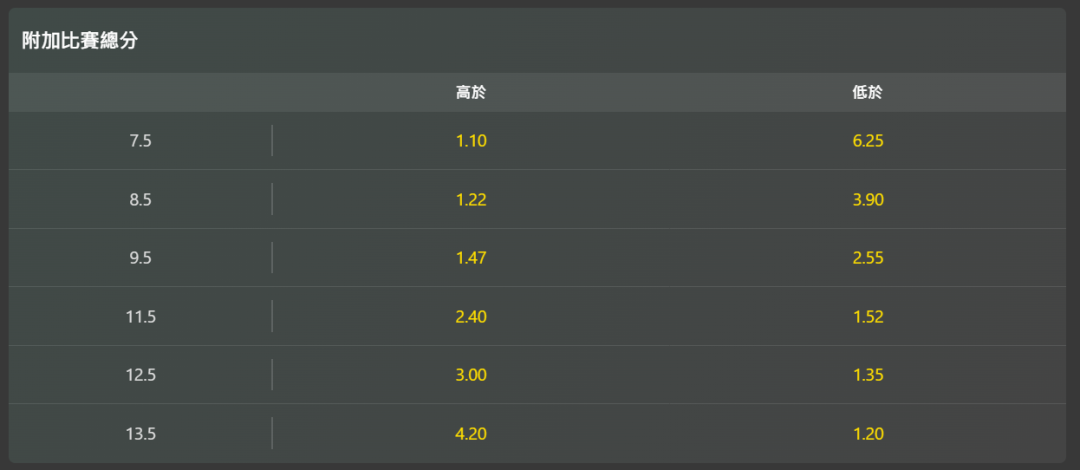Image resolution: width=1080 pixels, height=470 pixels.
Task: Pick over 8.5 at 1.22
Action: tap(471, 200)
